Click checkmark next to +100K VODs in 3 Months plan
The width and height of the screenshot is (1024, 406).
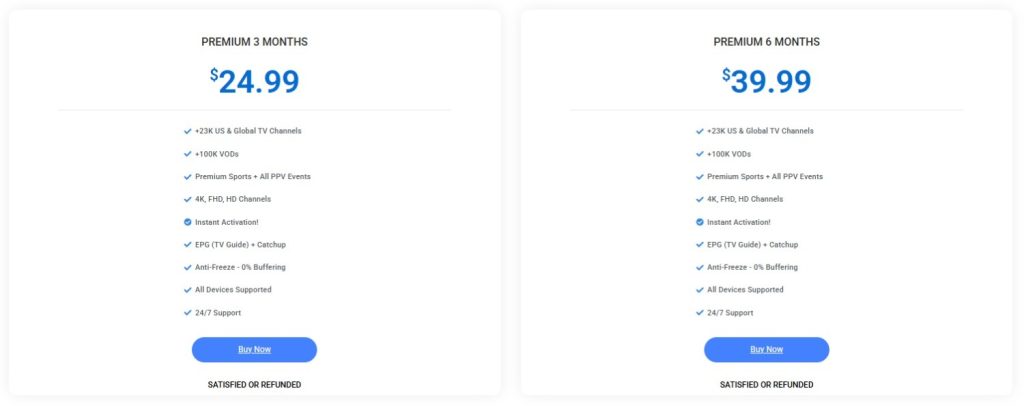[x=187, y=154]
